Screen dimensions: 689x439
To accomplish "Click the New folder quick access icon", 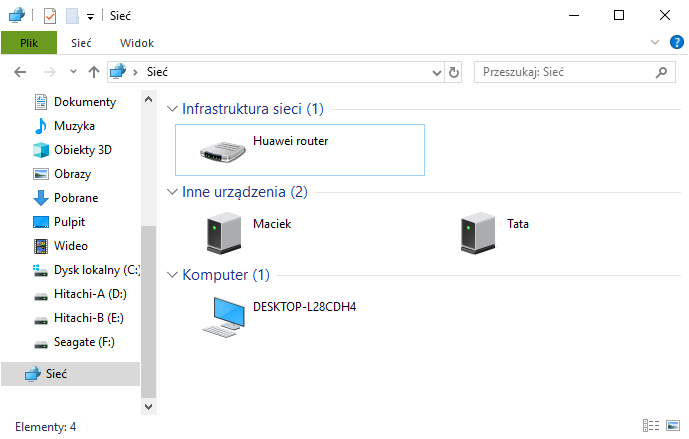I will 72,16.
